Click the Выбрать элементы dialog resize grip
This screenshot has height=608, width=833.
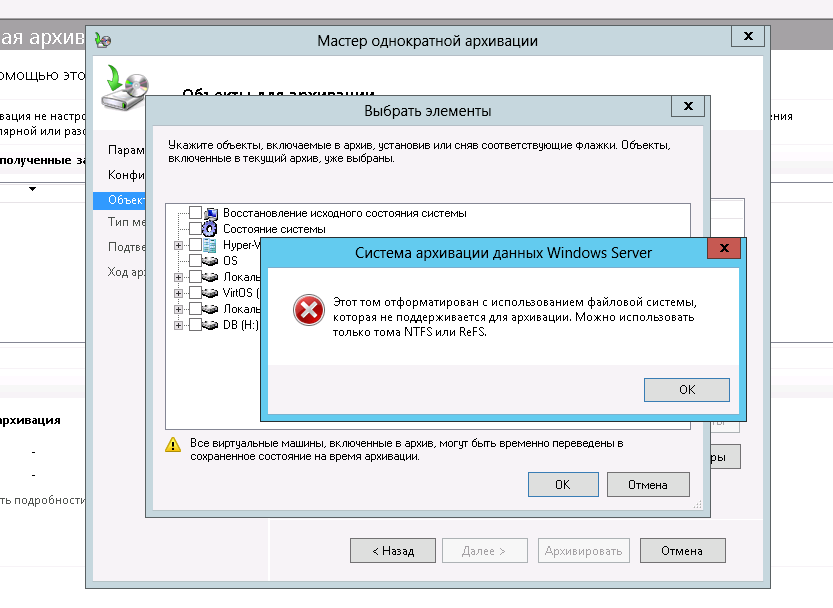point(698,504)
